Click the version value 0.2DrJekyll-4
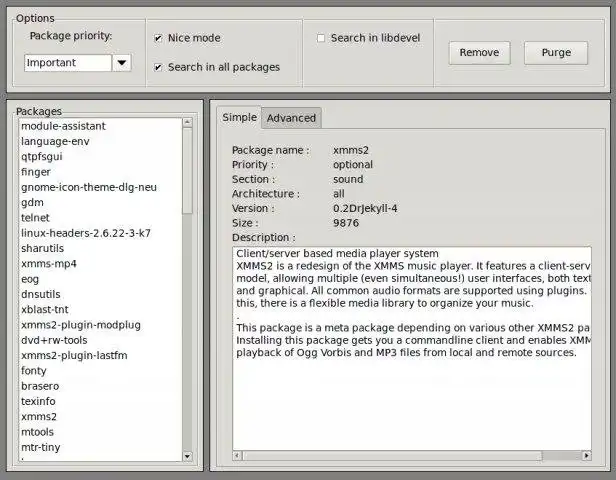The image size is (616, 480). pyautogui.click(x=365, y=209)
